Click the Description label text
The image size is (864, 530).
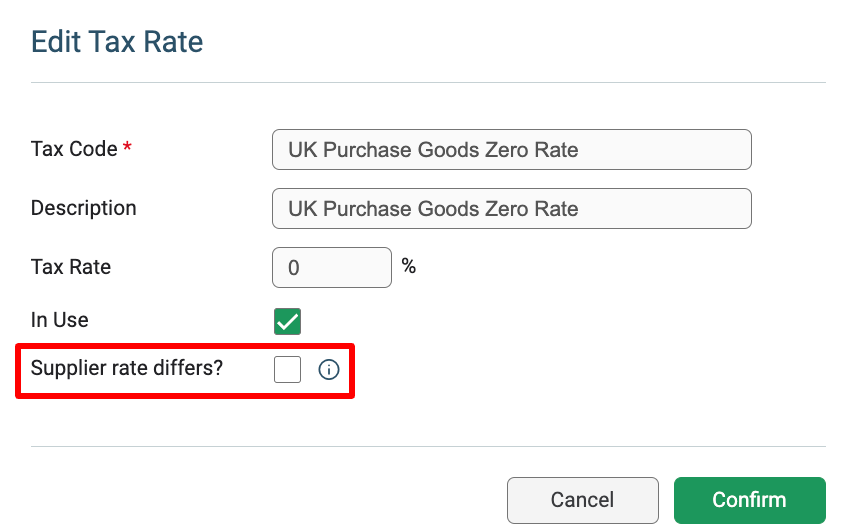pos(83,208)
